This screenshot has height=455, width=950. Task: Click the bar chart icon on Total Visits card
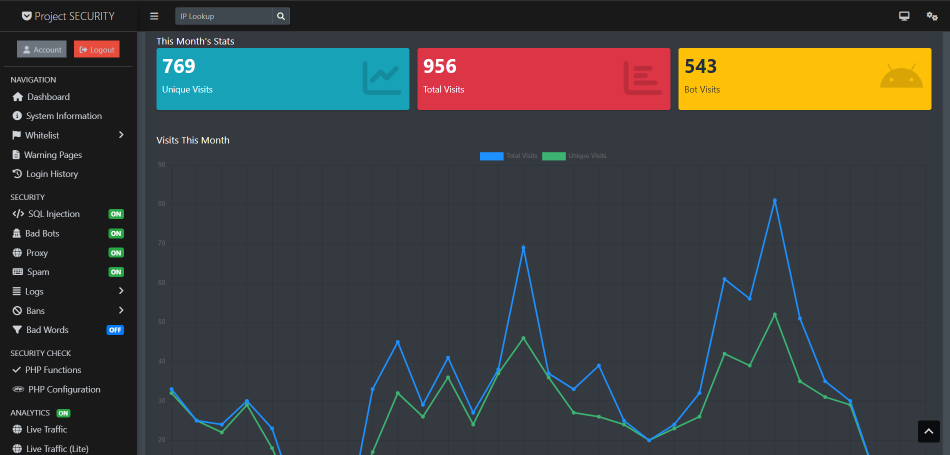pyautogui.click(x=641, y=78)
